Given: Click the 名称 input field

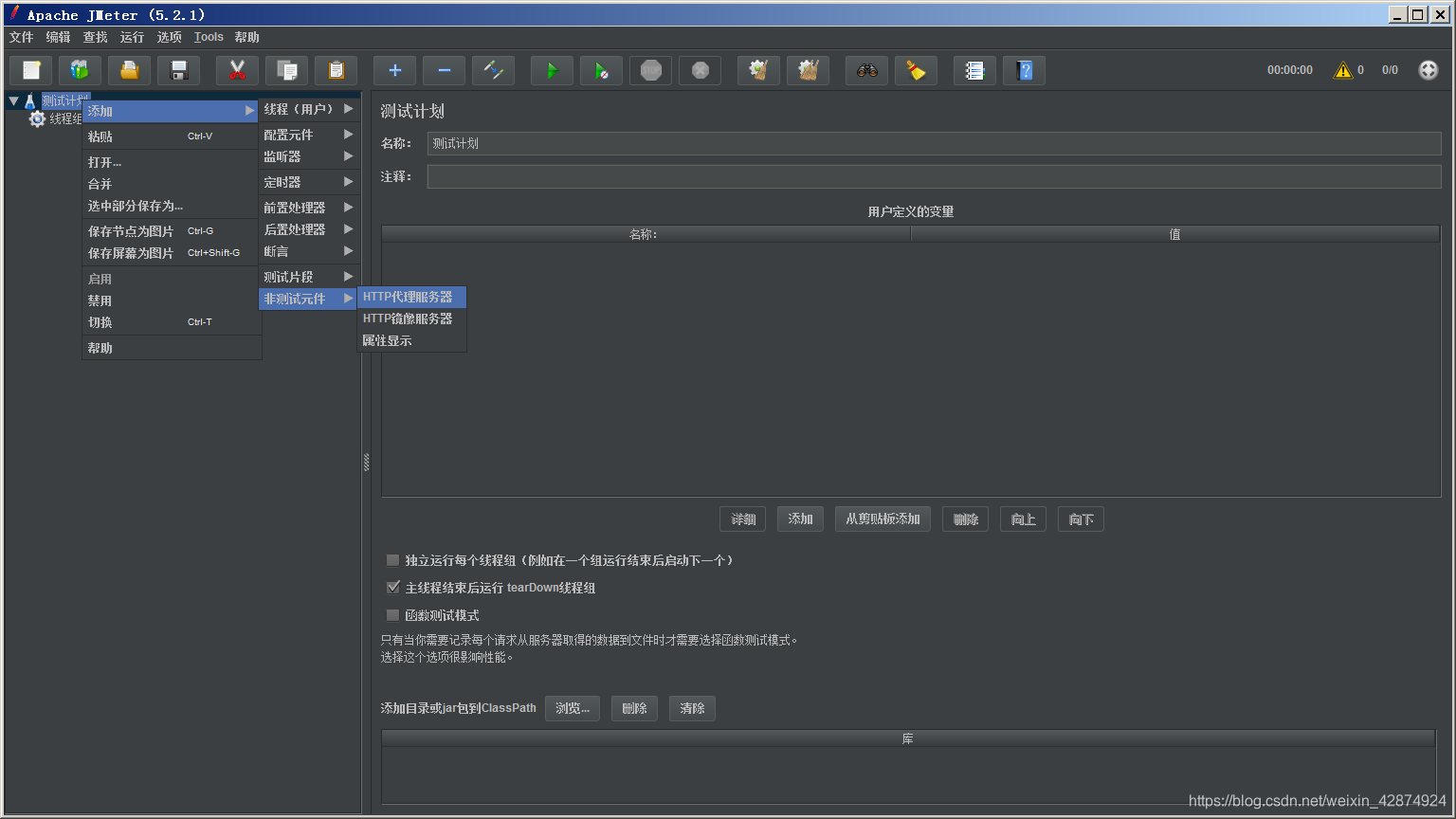Looking at the screenshot, I should pyautogui.click(x=934, y=143).
